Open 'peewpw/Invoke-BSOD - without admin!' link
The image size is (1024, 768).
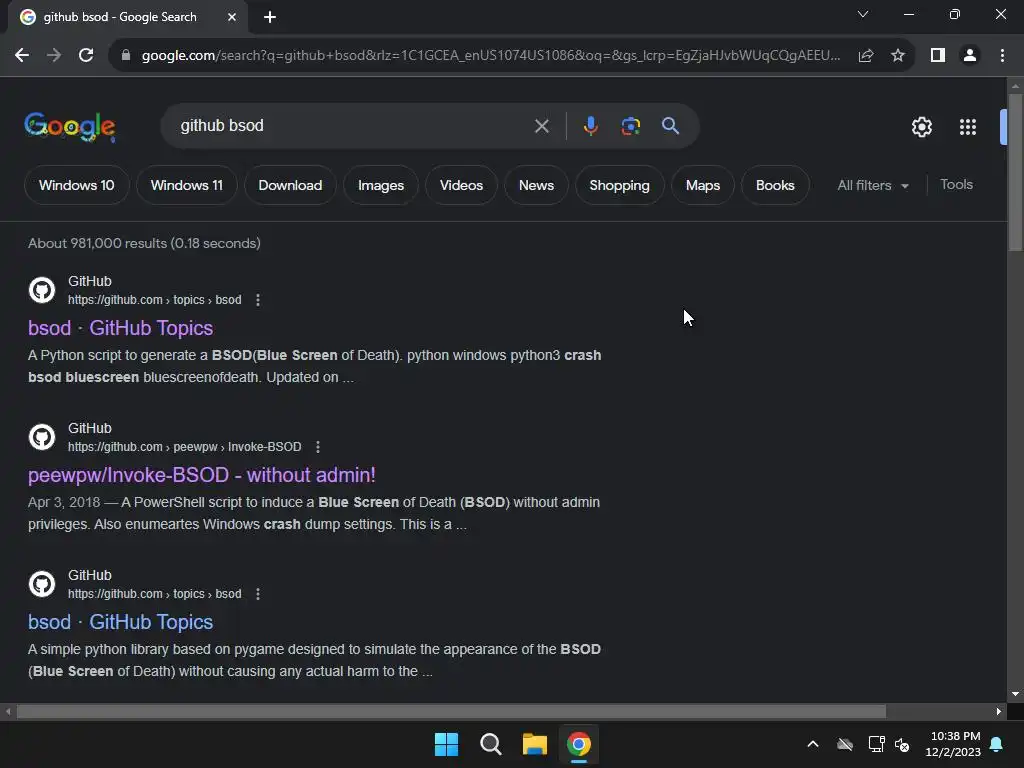coord(202,475)
